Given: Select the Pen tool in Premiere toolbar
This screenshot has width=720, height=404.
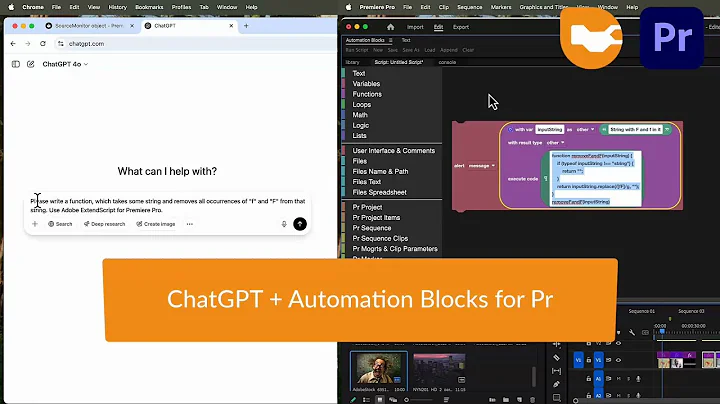Looking at the screenshot, I should pos(556,384).
